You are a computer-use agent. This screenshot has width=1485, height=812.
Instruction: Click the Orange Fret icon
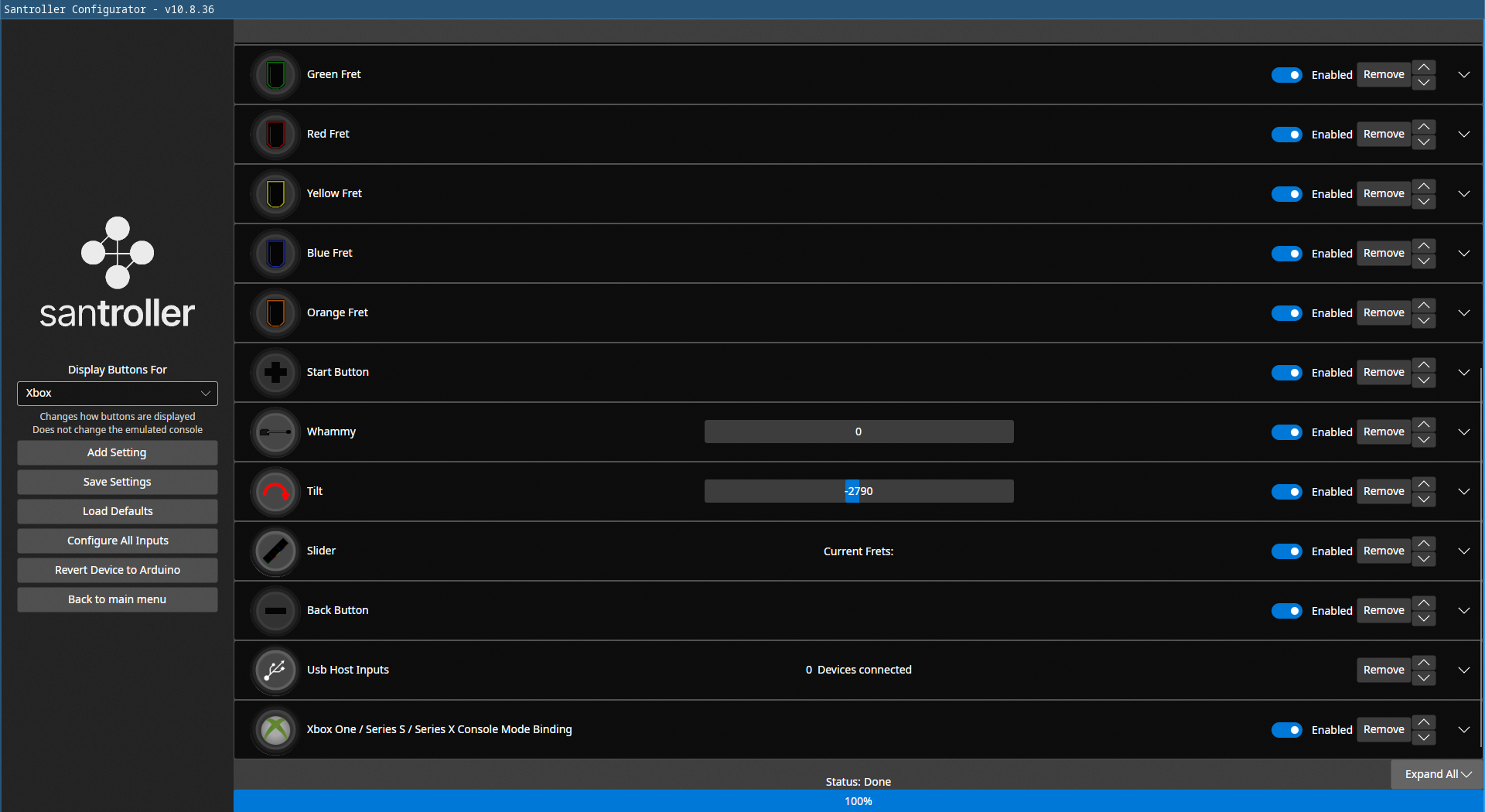pos(275,313)
